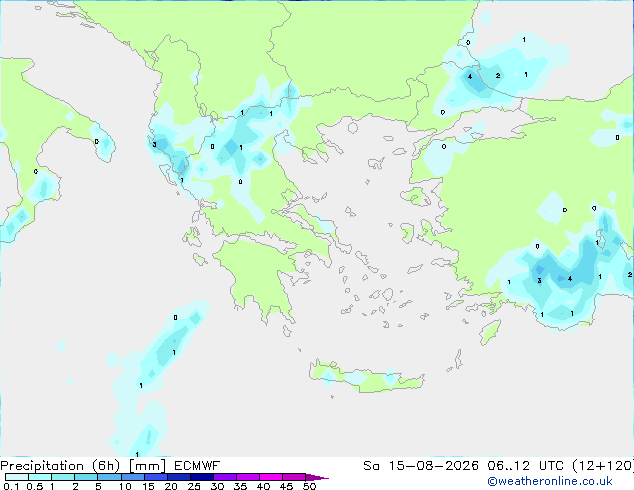The image size is (634, 490).
Task: Pick the magenta 40–45 legend swatch
Action: 271,477
